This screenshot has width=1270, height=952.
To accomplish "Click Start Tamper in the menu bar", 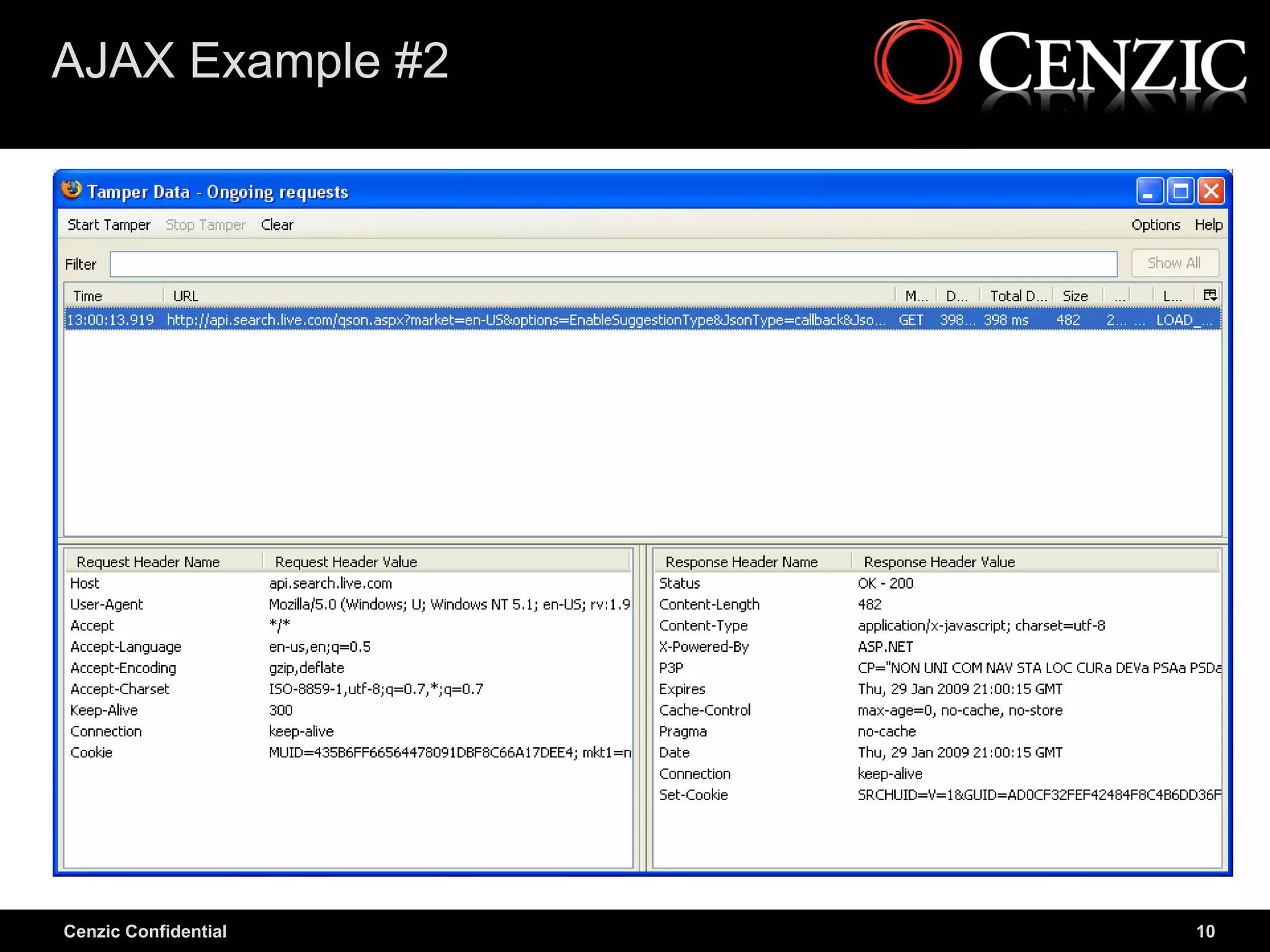I will [x=109, y=225].
